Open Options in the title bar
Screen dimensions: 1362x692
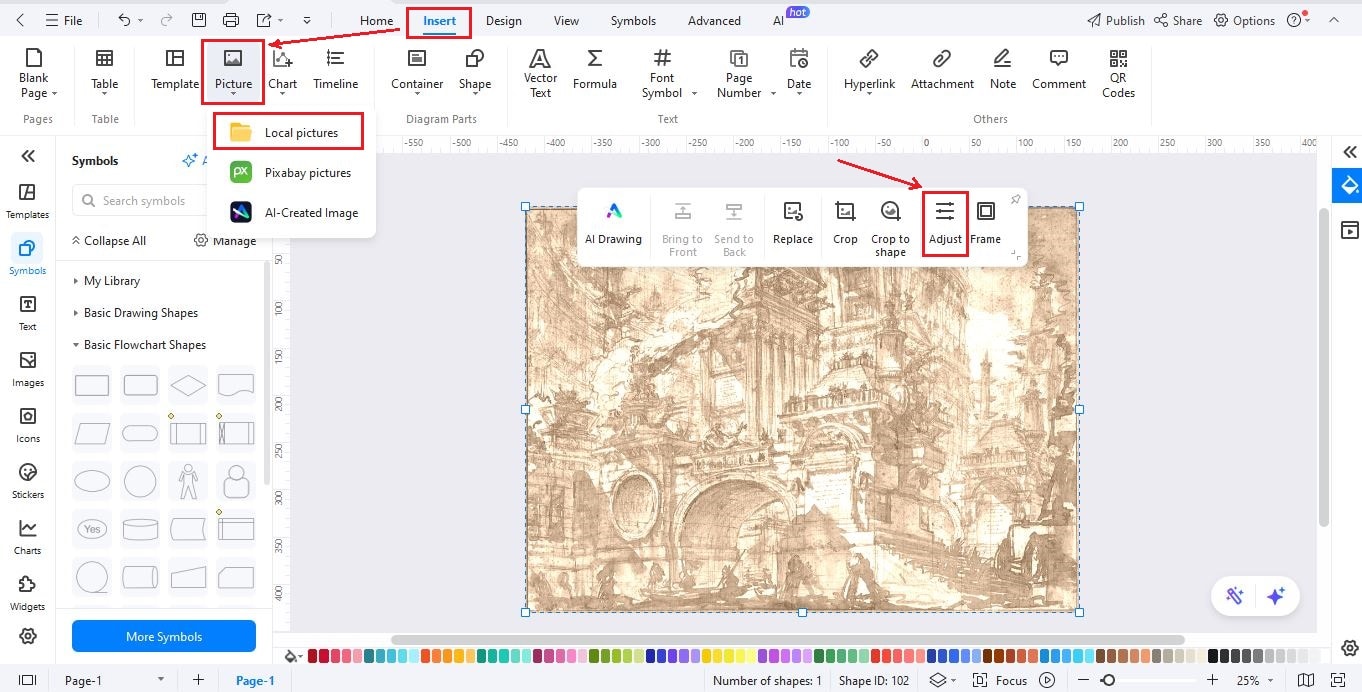coord(1245,20)
